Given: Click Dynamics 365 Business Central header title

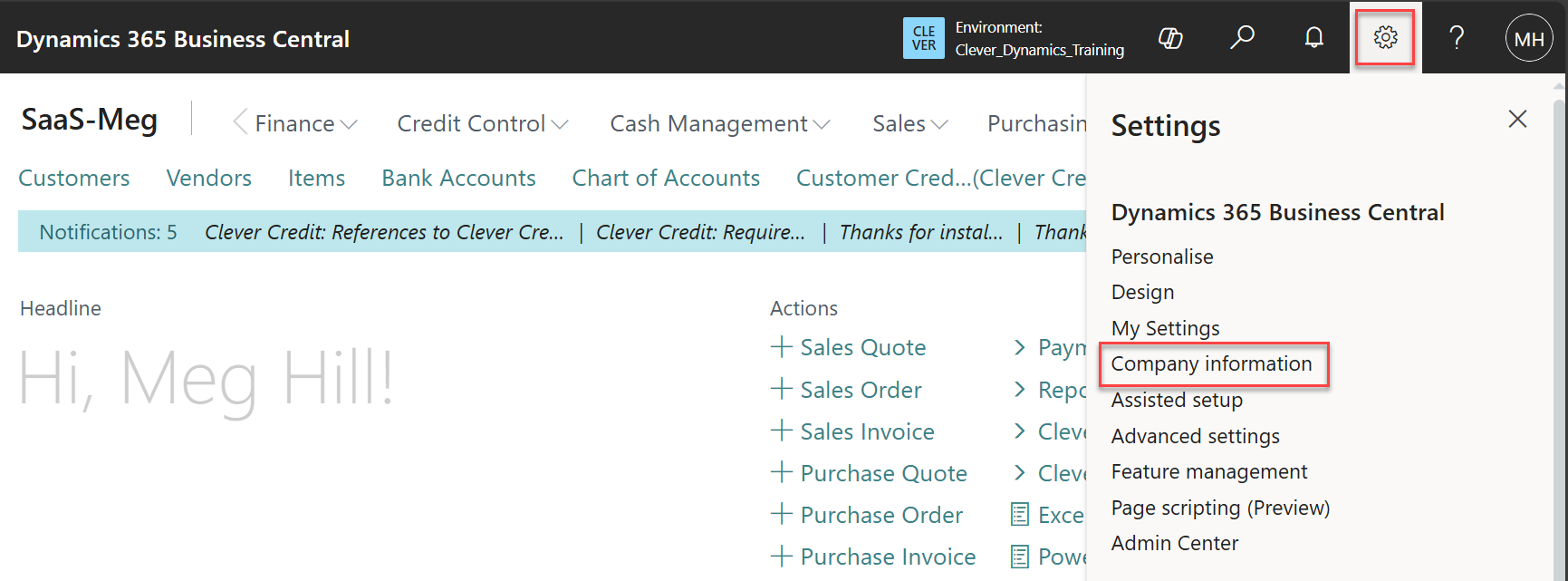Looking at the screenshot, I should pos(183,39).
